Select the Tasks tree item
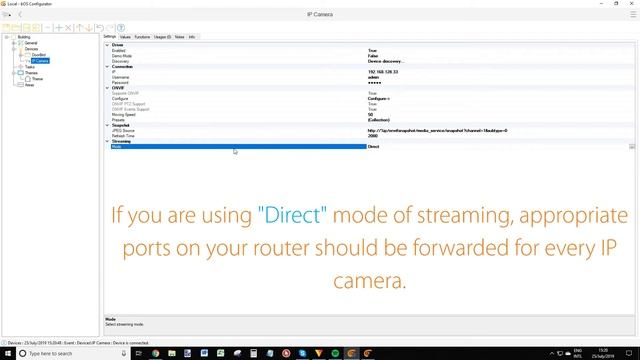The image size is (640, 360). (30, 67)
